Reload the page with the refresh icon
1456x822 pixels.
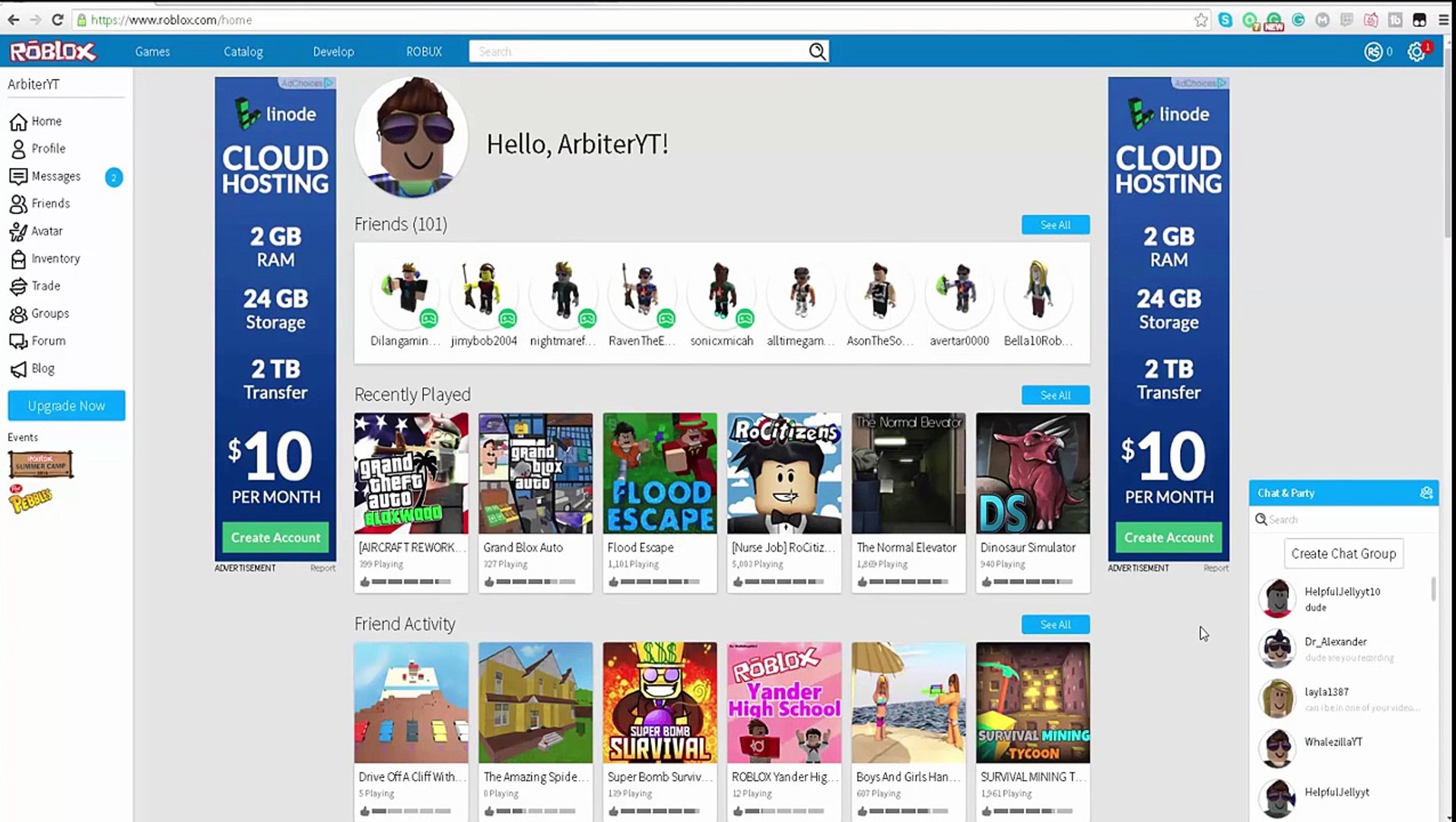pos(57,20)
